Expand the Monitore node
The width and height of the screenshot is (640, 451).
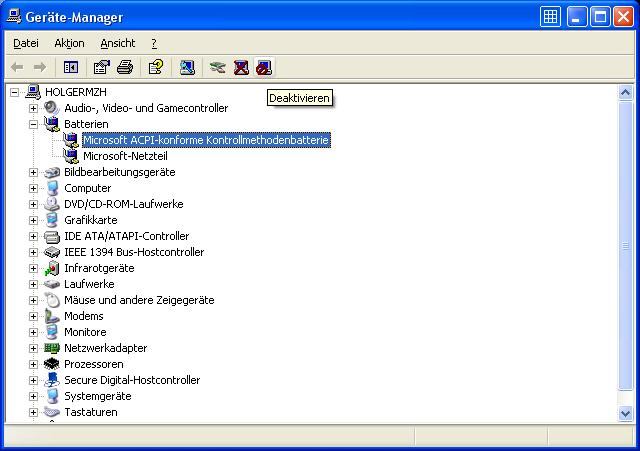[33, 332]
